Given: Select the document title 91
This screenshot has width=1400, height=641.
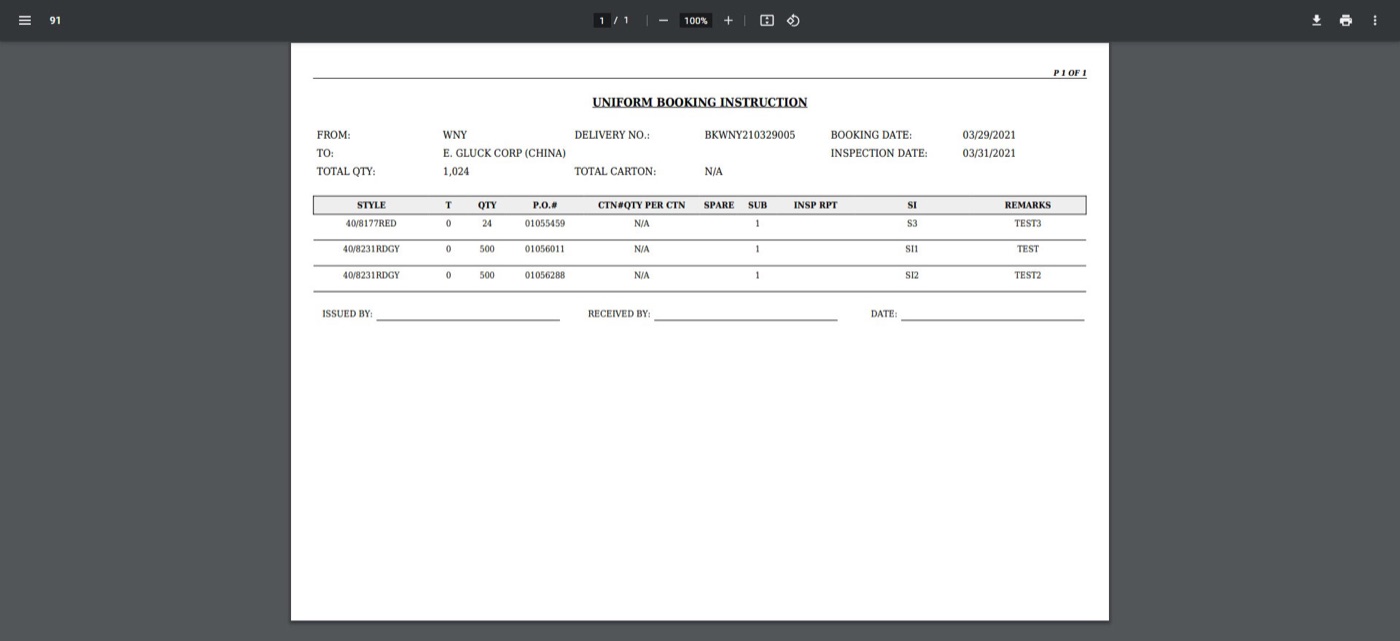Looking at the screenshot, I should pyautogui.click(x=55, y=20).
